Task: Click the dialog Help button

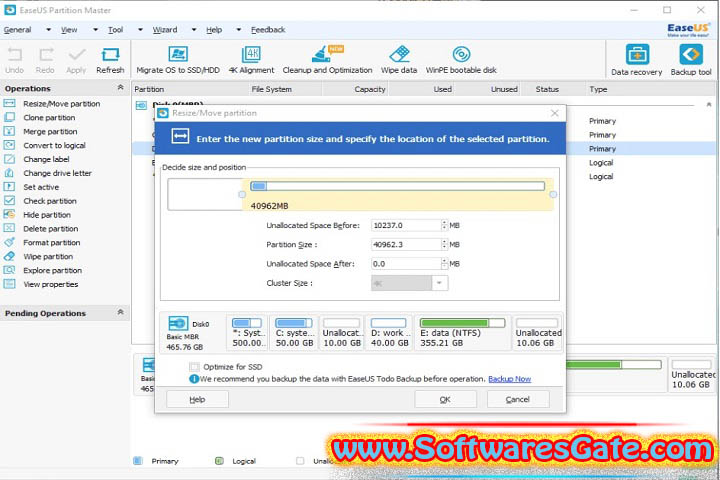Action: [197, 399]
